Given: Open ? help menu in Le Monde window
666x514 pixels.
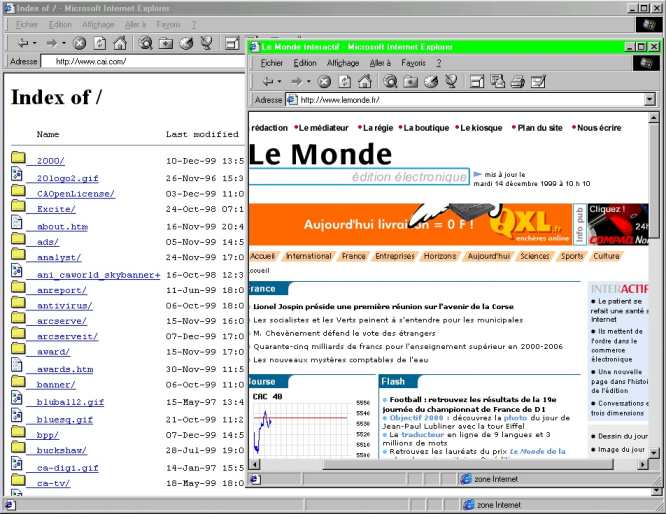Looking at the screenshot, I should [439, 63].
